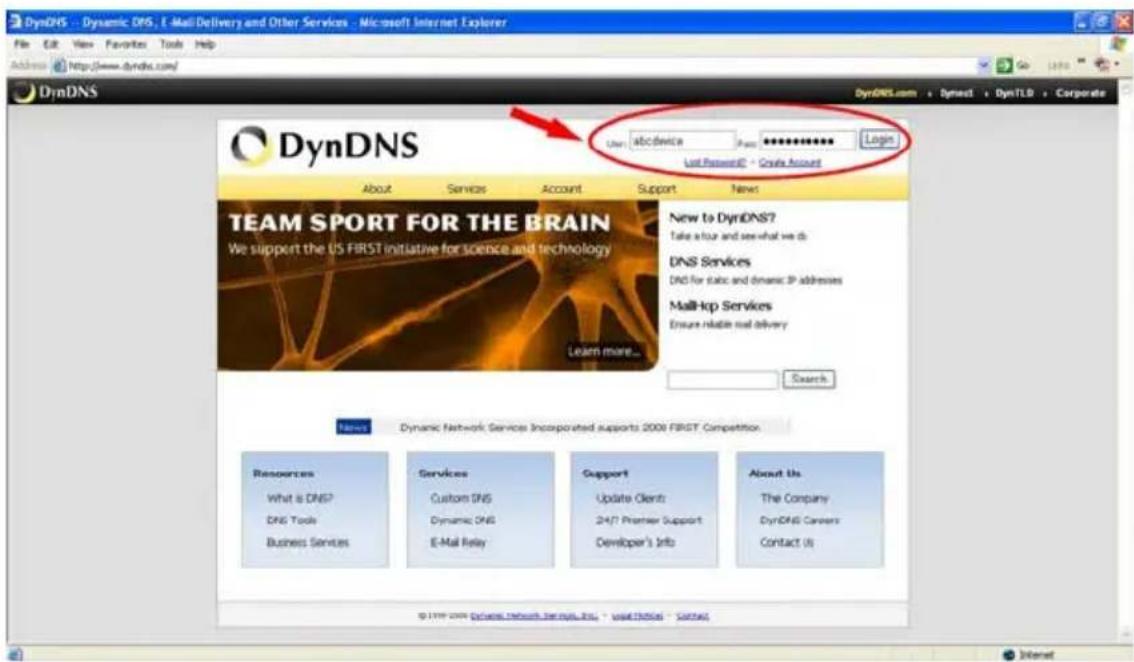Click the Login button
The width and height of the screenshot is (1134, 662).
point(879,140)
